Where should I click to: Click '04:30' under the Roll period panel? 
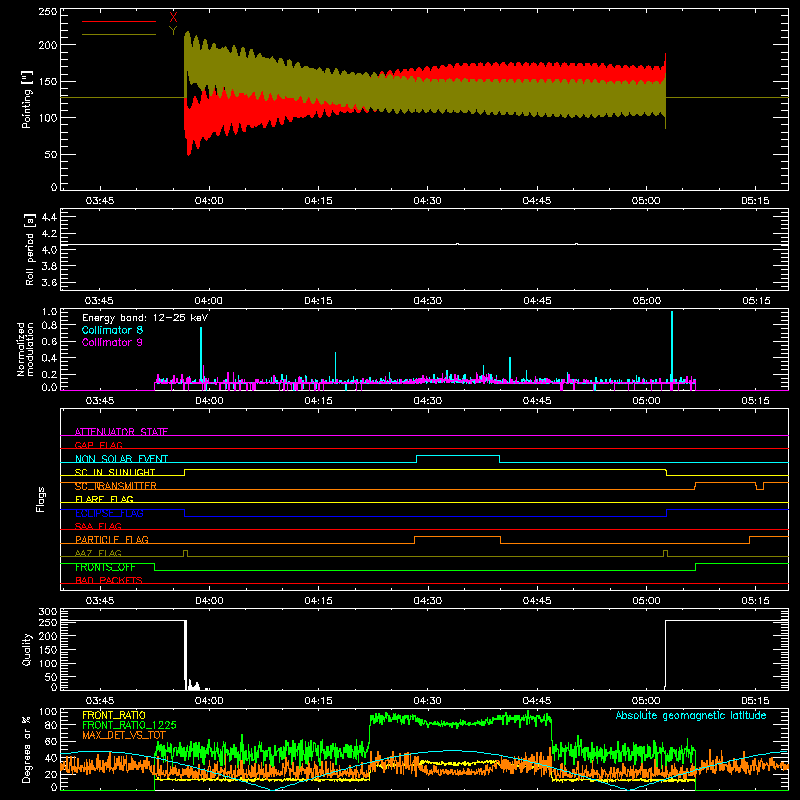[428, 301]
